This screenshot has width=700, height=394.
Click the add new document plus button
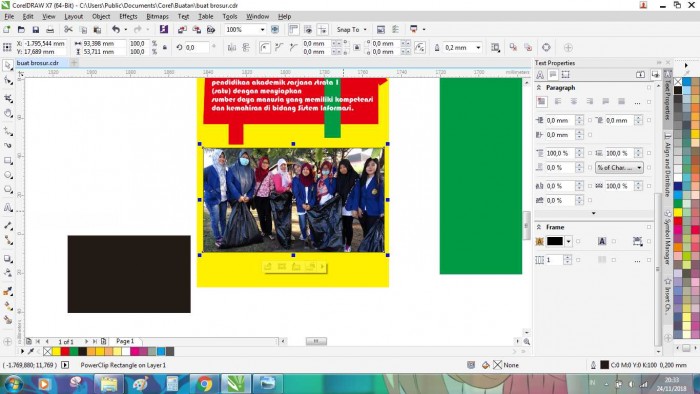point(74,63)
